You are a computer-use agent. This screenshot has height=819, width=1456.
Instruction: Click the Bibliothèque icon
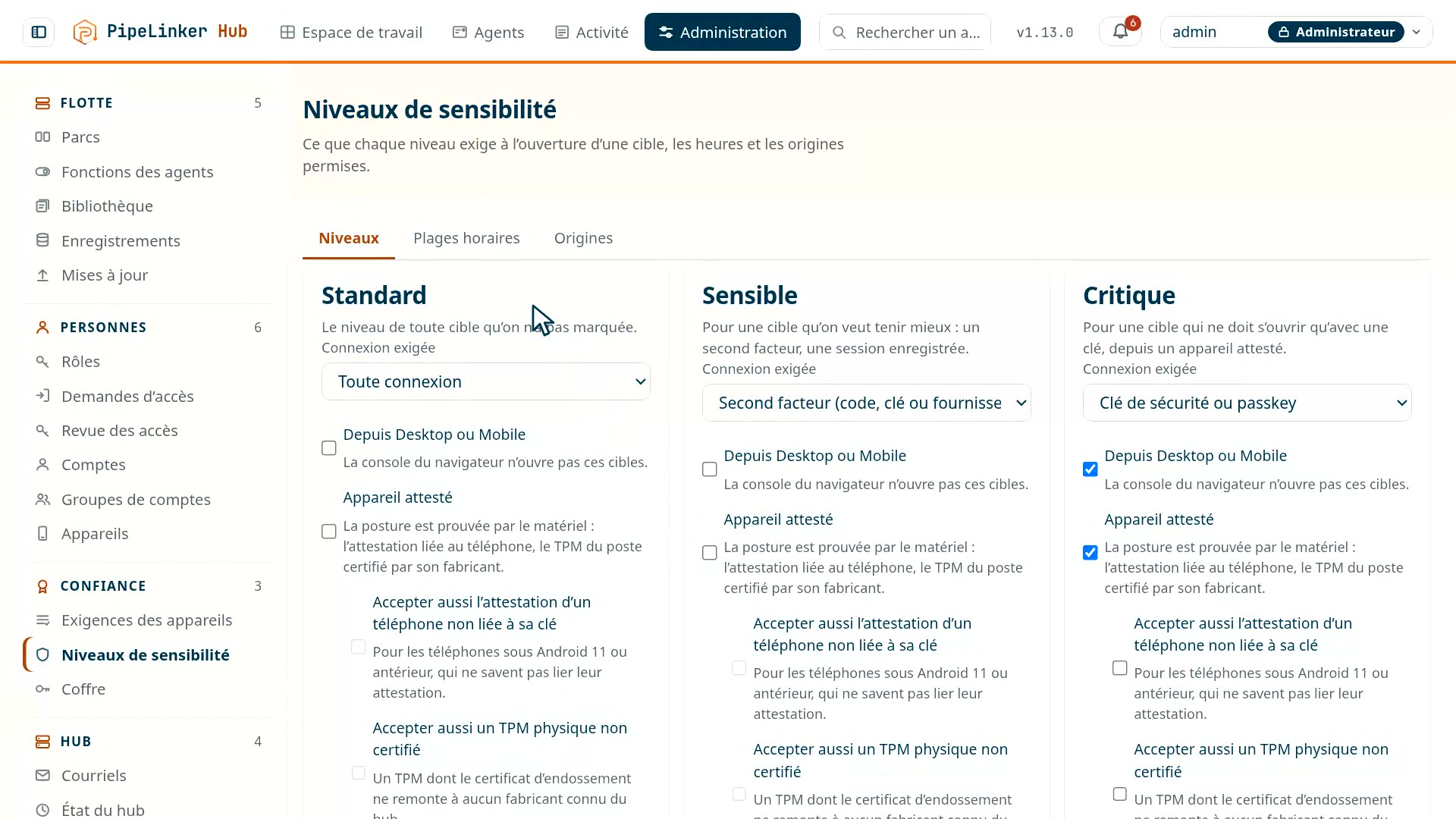(42, 206)
